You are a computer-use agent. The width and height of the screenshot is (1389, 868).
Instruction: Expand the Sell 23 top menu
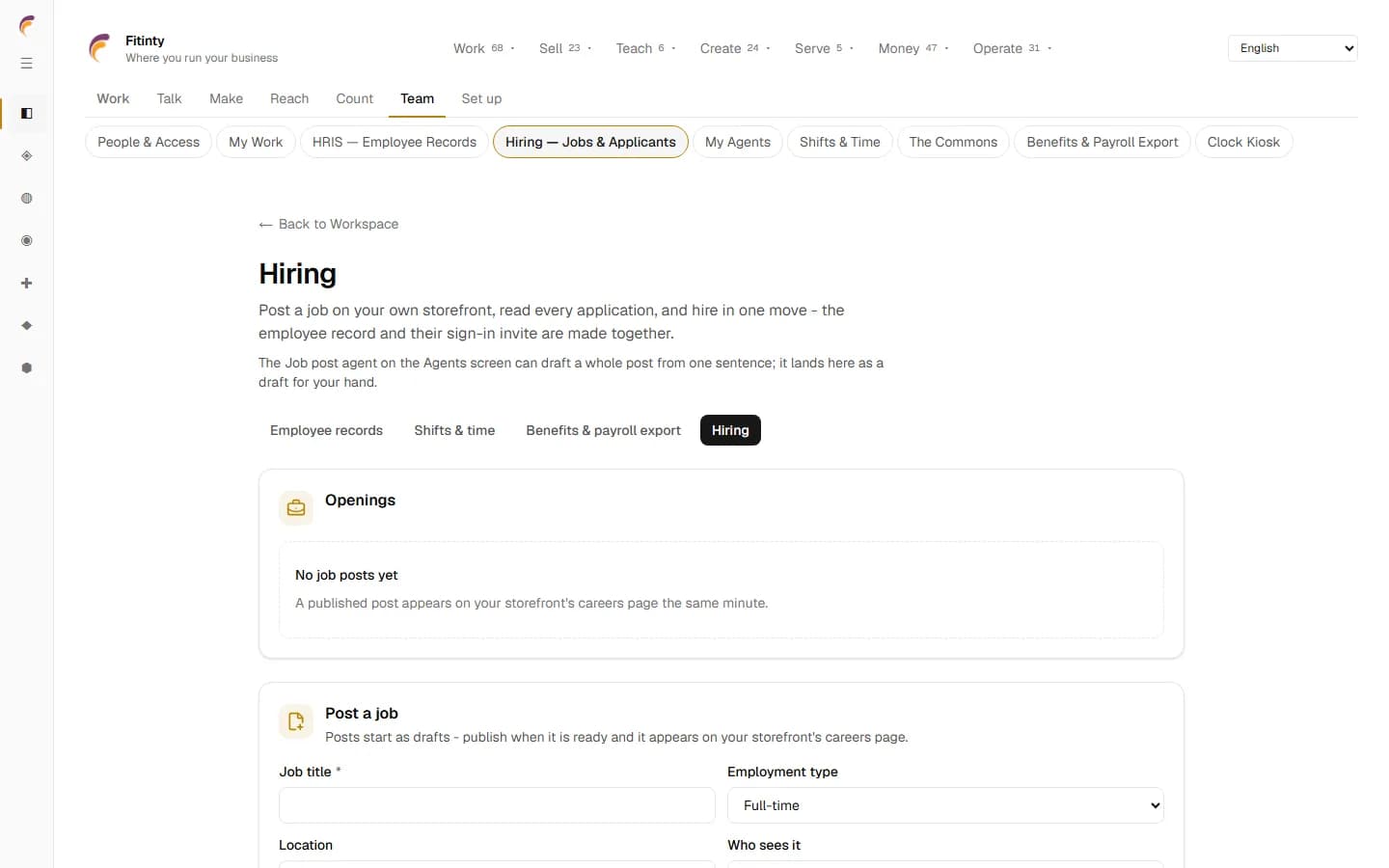point(565,48)
